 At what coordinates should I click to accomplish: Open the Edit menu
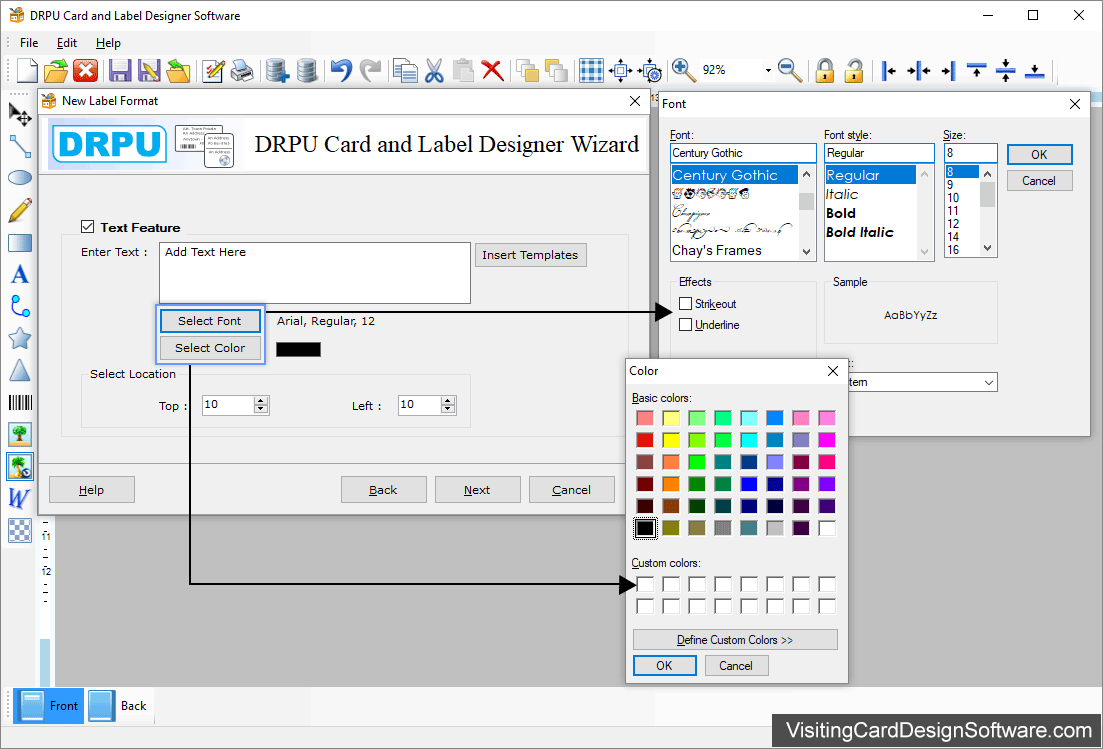point(67,43)
